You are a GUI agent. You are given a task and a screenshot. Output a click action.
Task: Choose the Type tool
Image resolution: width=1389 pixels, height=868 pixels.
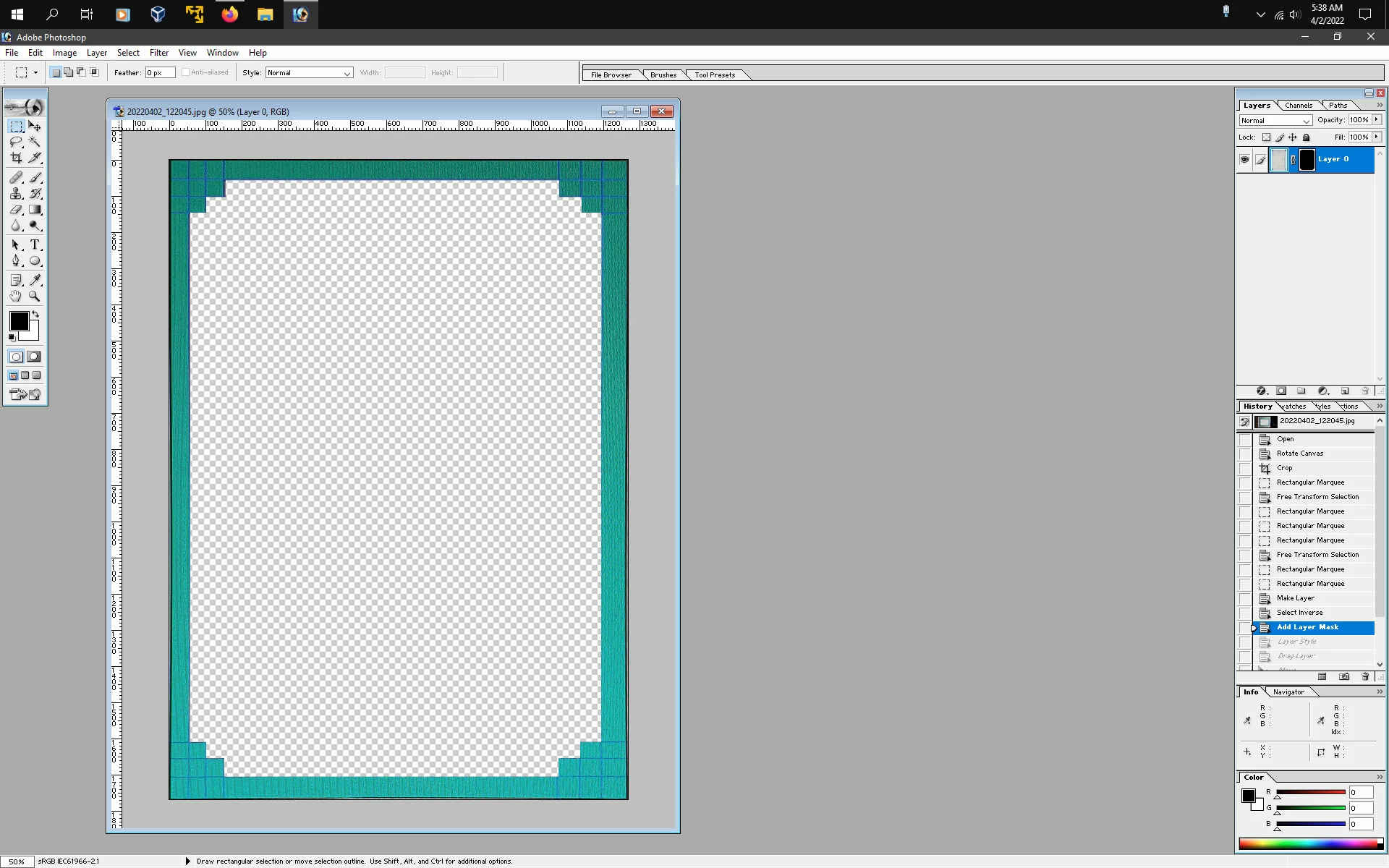coord(35,244)
